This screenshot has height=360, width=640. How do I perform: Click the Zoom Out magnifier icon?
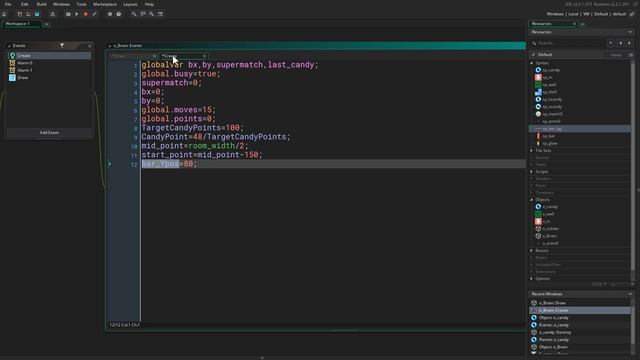[134, 14]
